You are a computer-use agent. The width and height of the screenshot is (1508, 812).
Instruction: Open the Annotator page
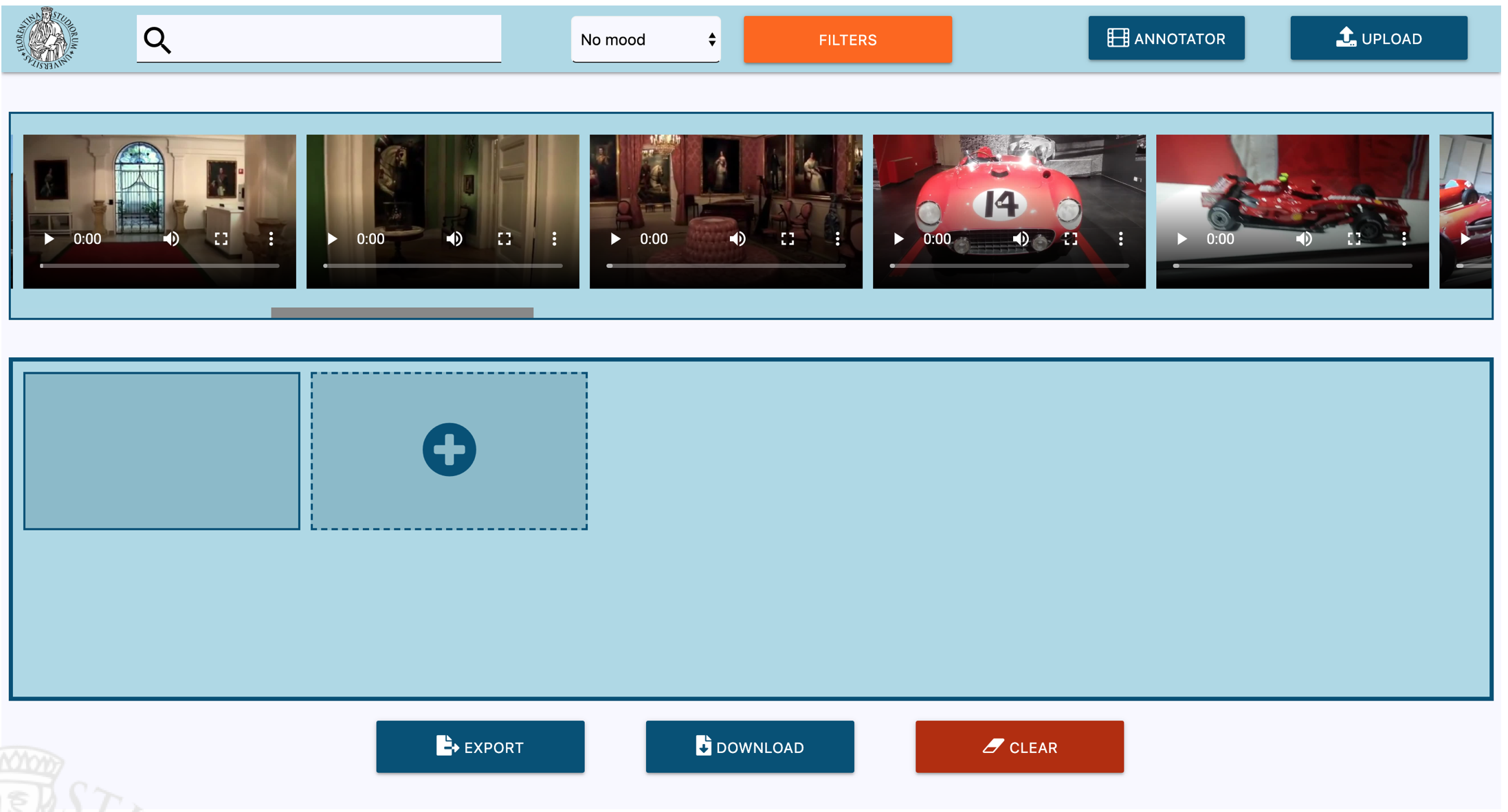pos(1166,38)
